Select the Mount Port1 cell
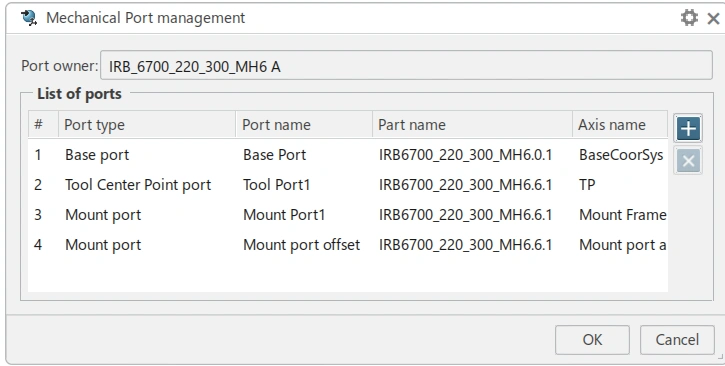The image size is (725, 366). [284, 215]
